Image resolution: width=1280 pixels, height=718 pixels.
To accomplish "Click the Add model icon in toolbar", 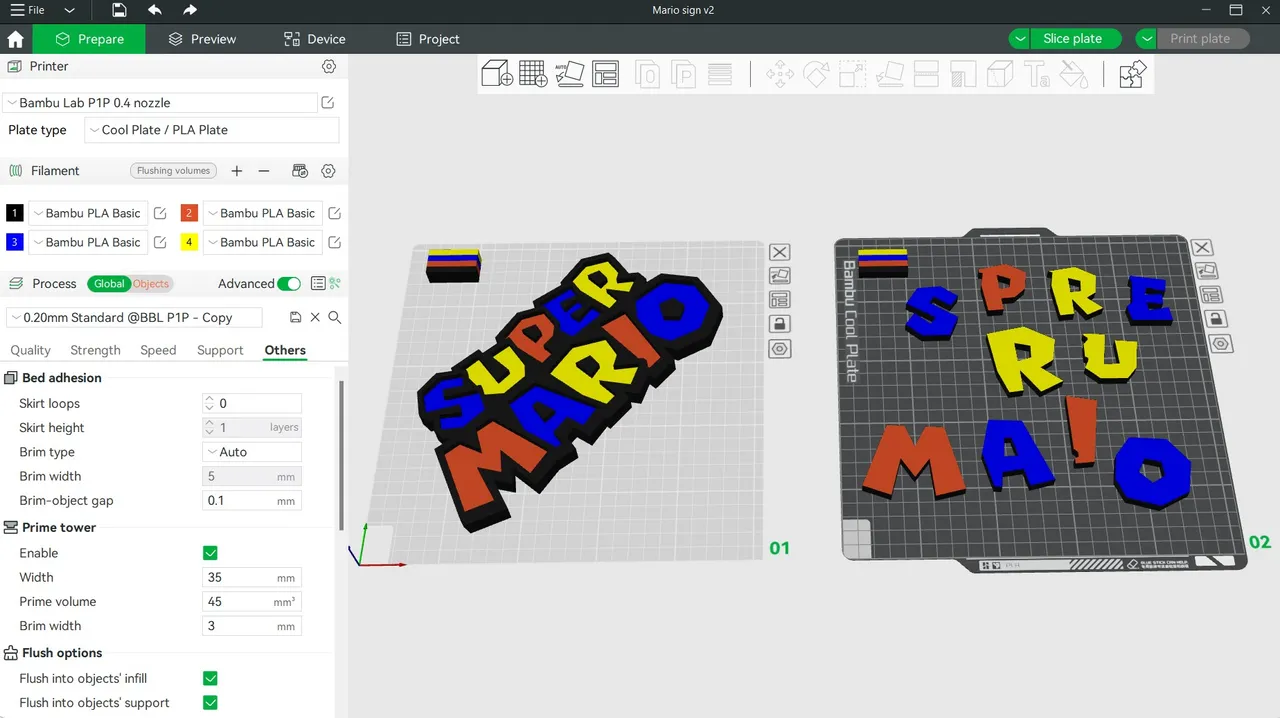I will (497, 73).
